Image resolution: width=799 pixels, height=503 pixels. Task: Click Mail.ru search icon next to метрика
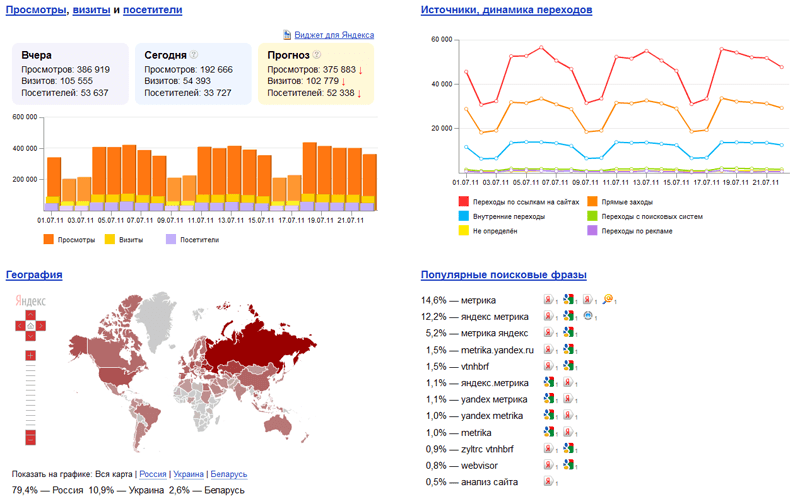click(x=607, y=299)
